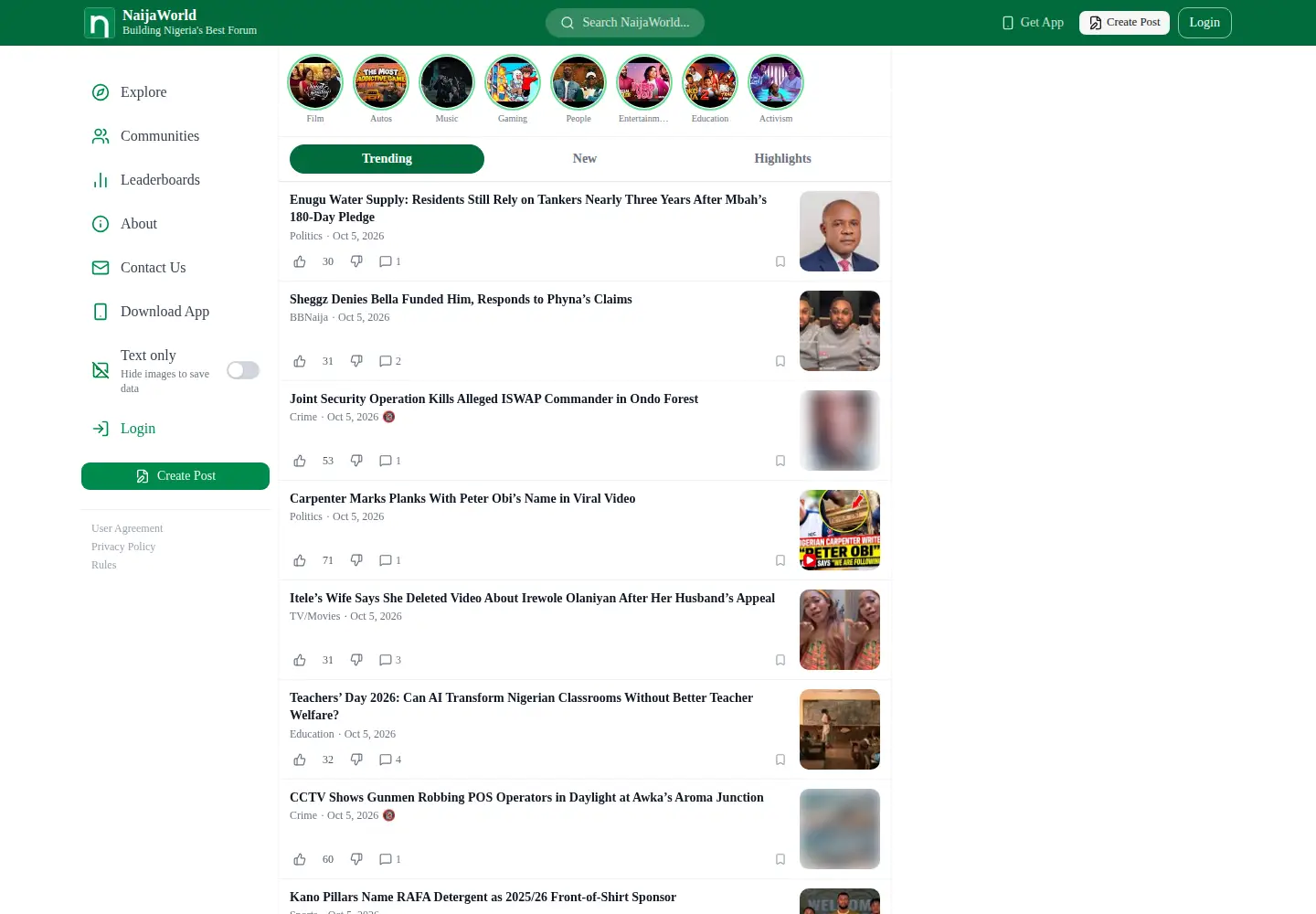Like the Sheggz Denies Bella post

point(300,361)
